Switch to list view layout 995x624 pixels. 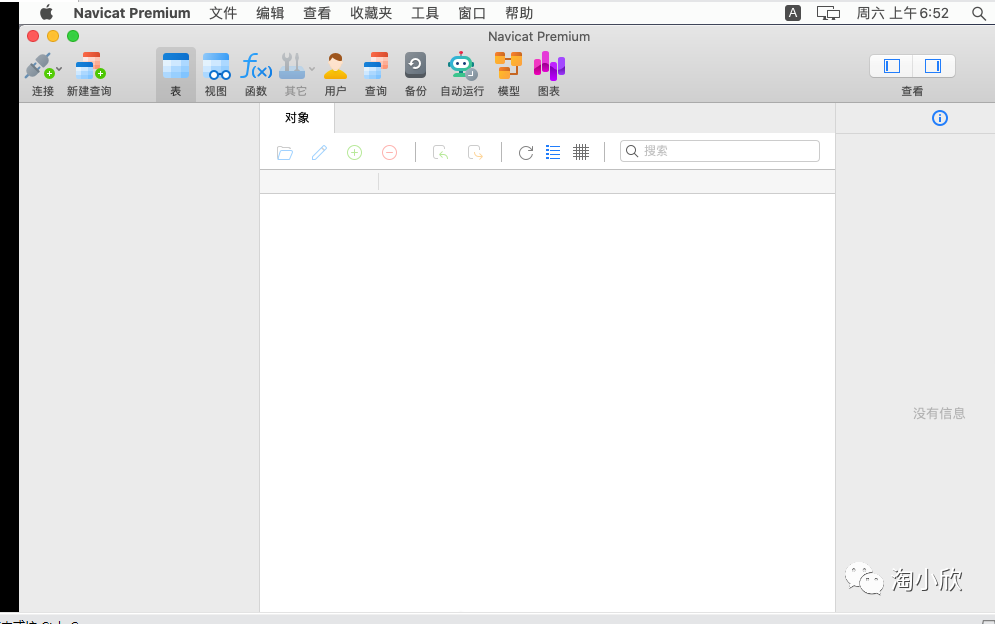[553, 152]
